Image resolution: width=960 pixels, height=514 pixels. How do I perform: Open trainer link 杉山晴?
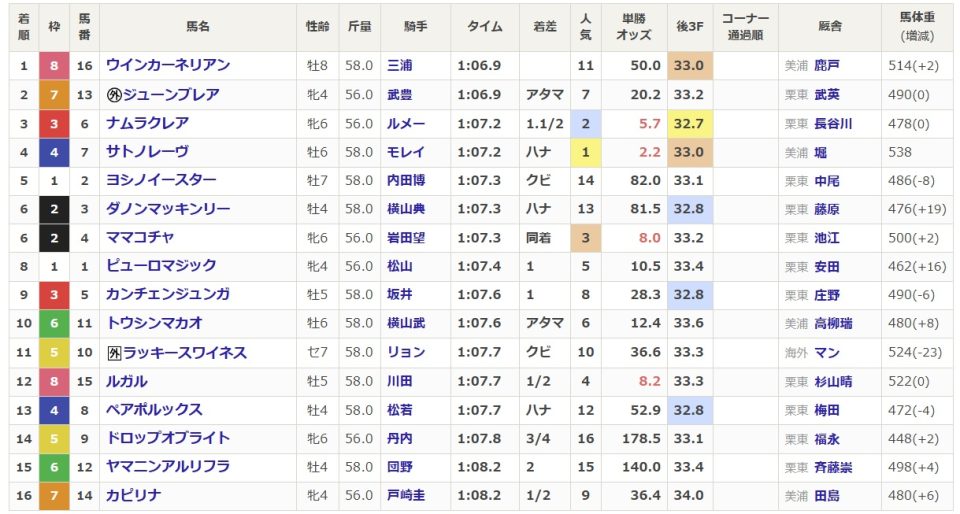click(833, 382)
